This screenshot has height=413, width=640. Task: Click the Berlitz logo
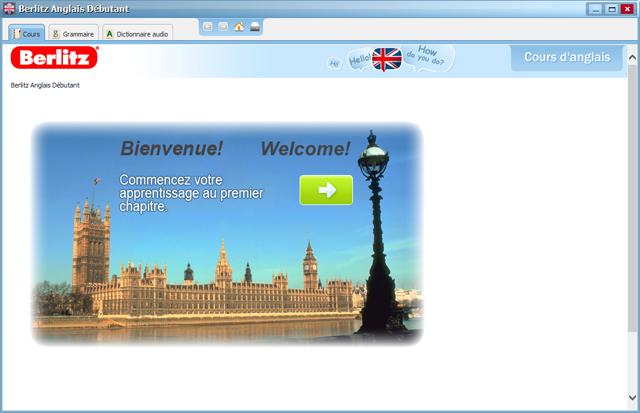tap(55, 57)
